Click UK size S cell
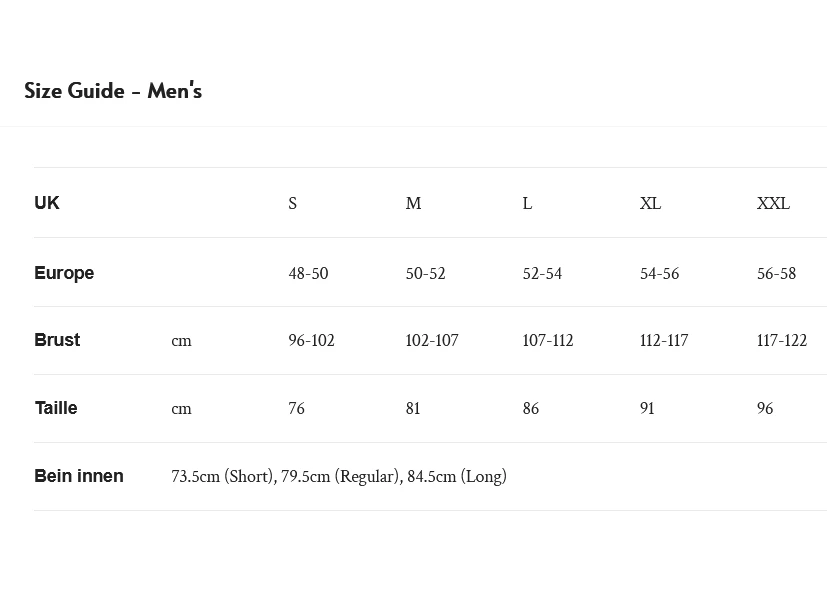 click(293, 203)
